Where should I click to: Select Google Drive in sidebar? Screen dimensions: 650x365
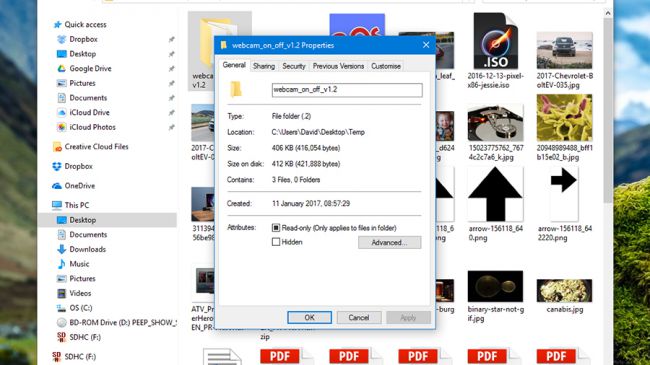click(x=90, y=68)
